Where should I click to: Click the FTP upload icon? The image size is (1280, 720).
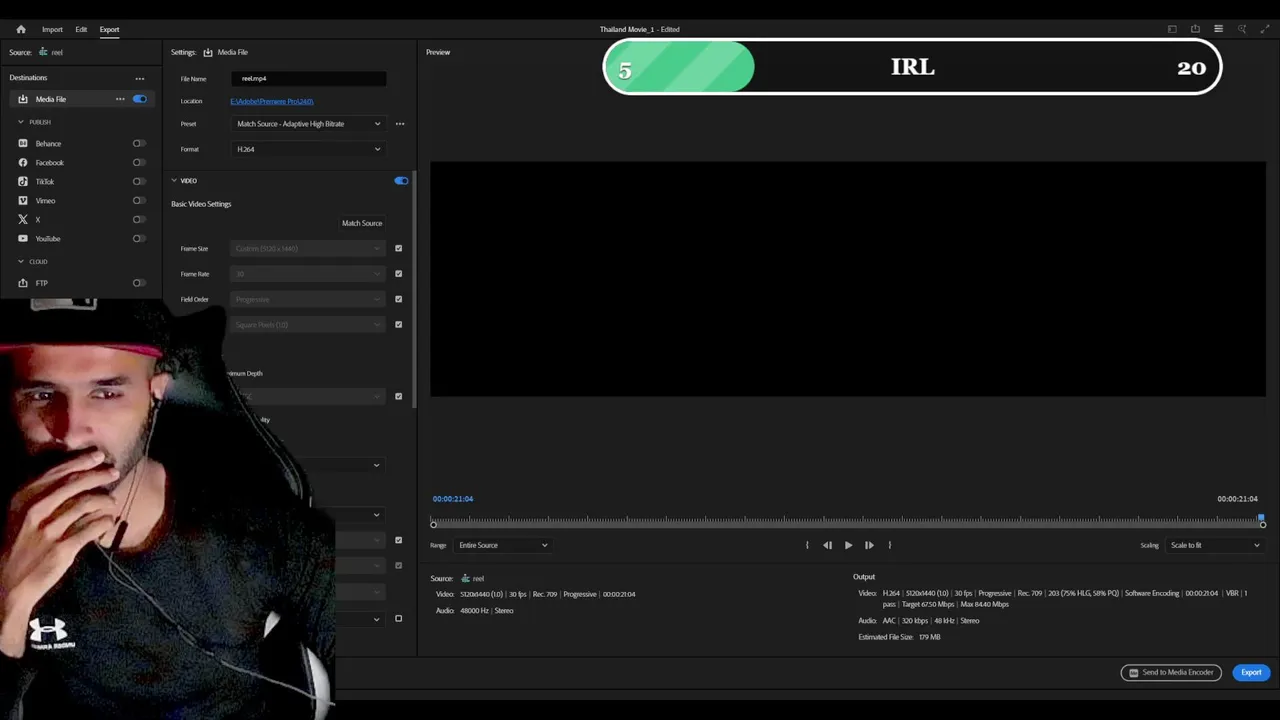[23, 283]
